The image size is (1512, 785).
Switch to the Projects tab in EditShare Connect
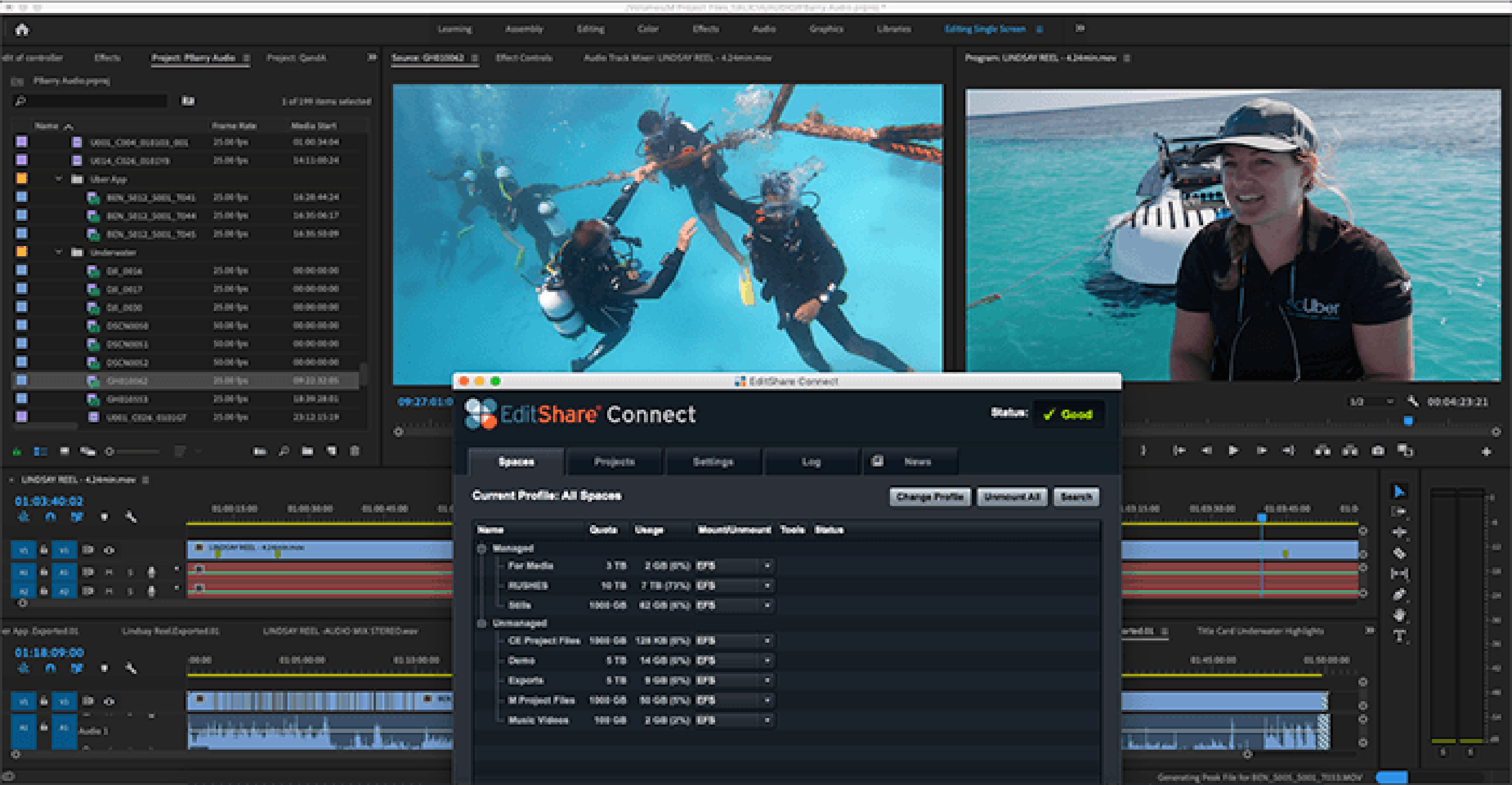(614, 462)
